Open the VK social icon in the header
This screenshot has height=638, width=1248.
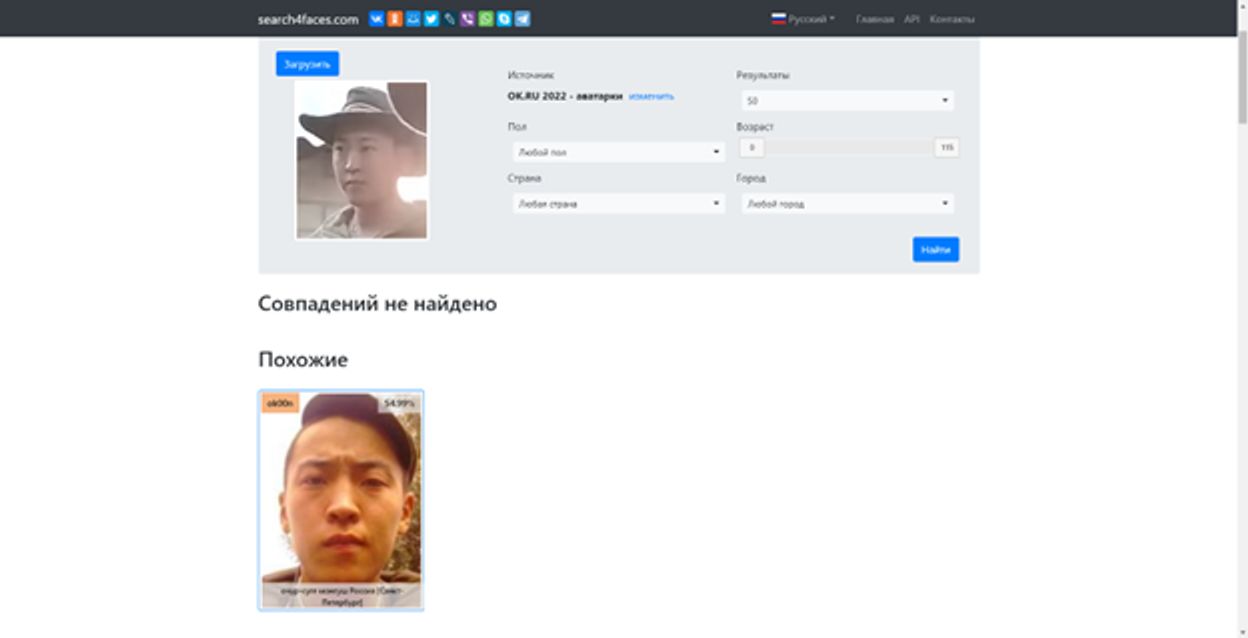(x=376, y=19)
